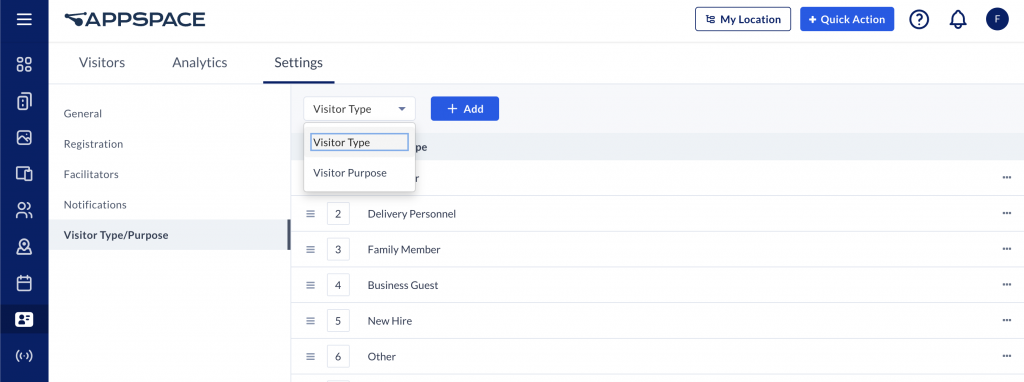Screen dimensions: 1024x382
Task: Open the help question mark icon
Action: [919, 20]
